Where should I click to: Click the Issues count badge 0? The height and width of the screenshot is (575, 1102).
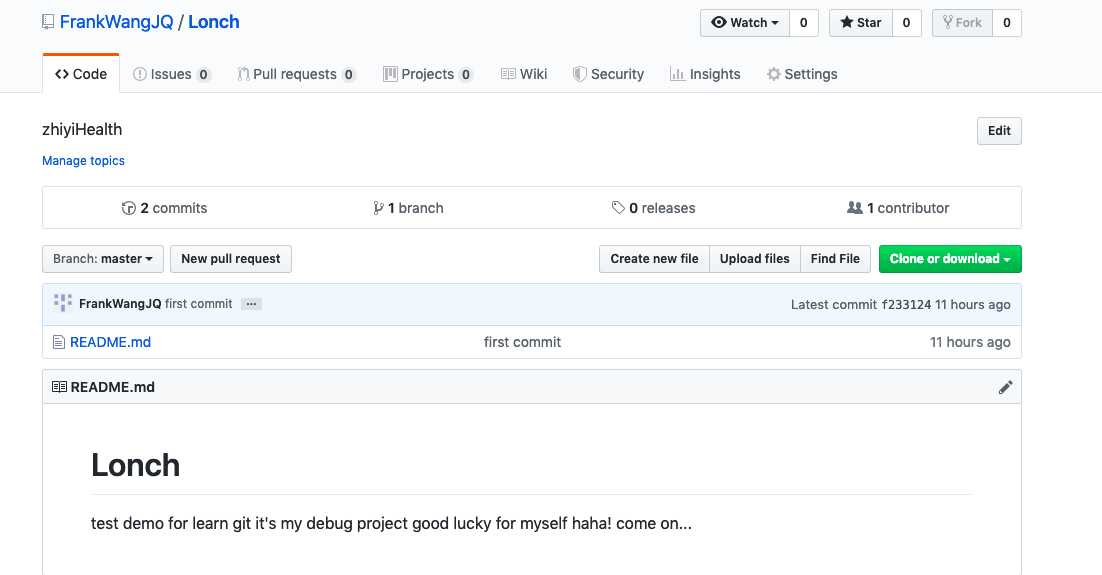[x=203, y=75]
